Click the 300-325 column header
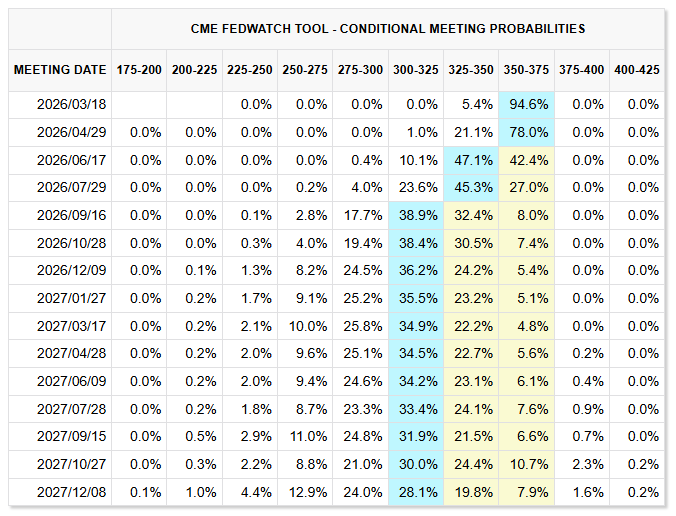The height and width of the screenshot is (516, 676). (x=416, y=70)
